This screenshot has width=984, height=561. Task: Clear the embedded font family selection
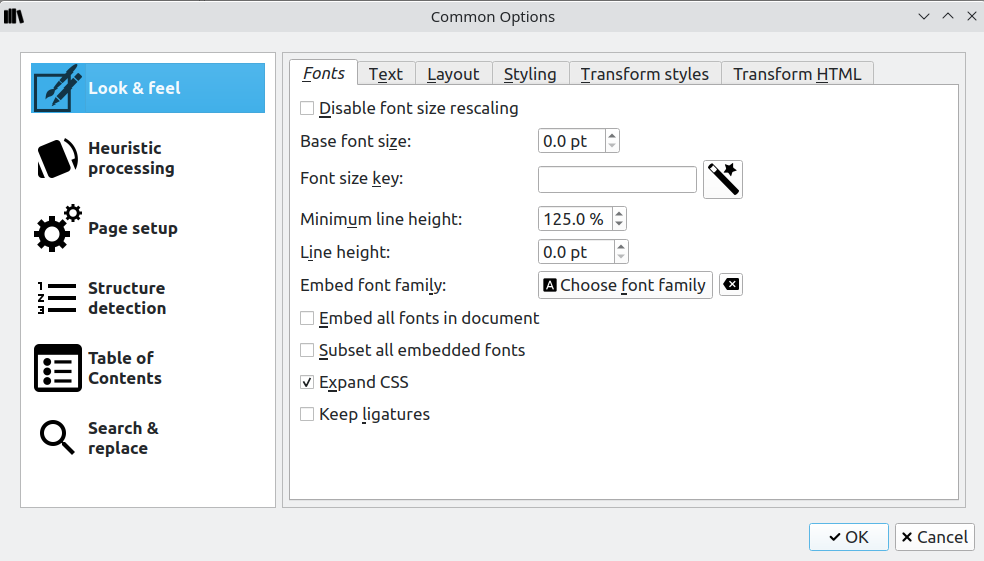click(731, 285)
